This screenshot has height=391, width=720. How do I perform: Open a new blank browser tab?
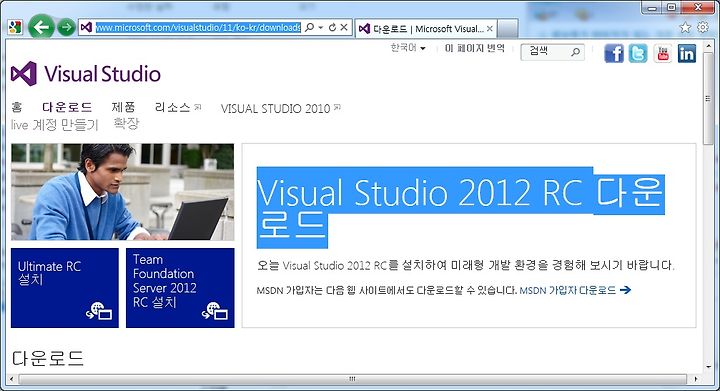click(x=508, y=28)
